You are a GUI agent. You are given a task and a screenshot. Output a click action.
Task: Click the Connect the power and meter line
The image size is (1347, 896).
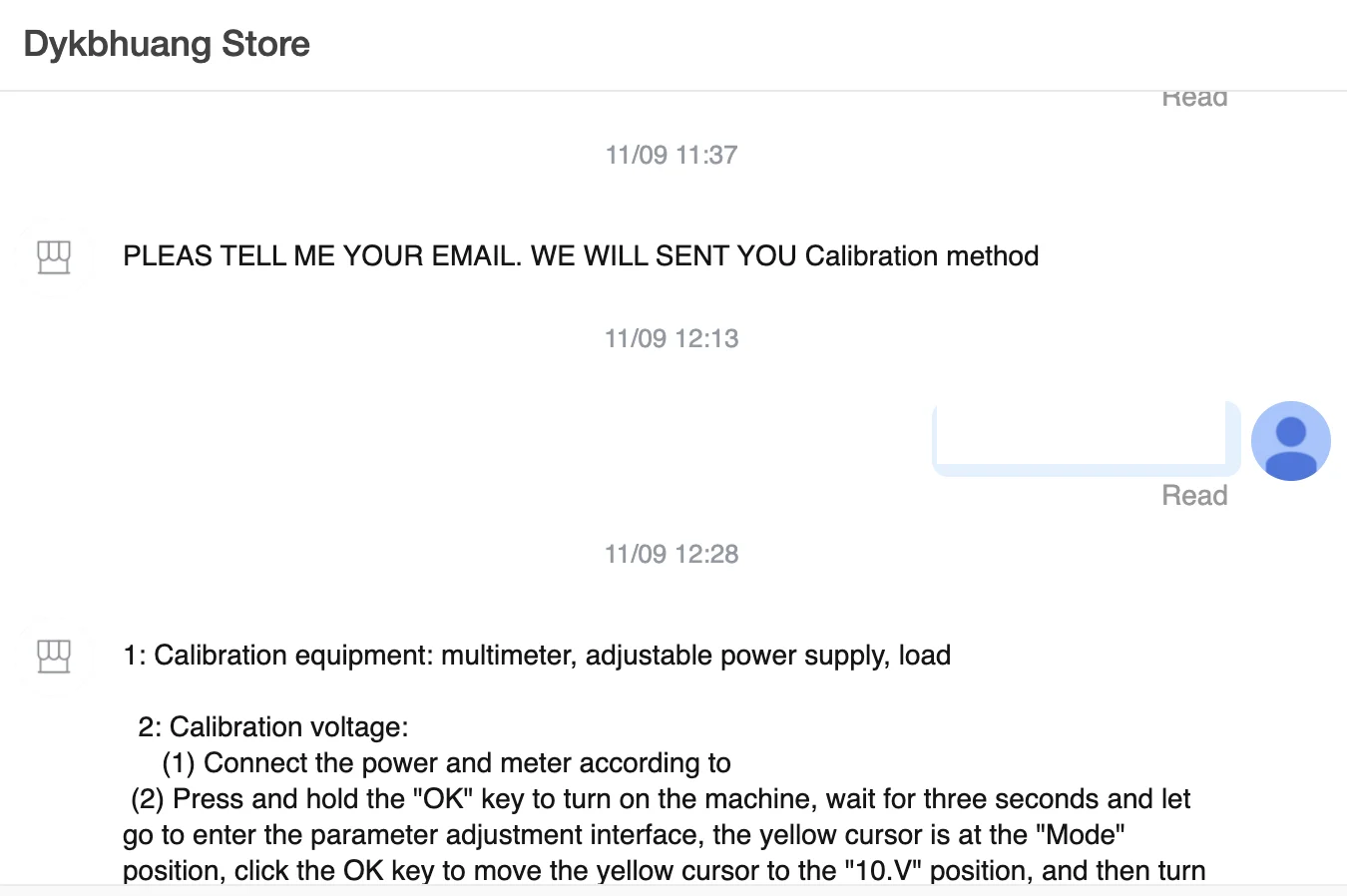[446, 763]
